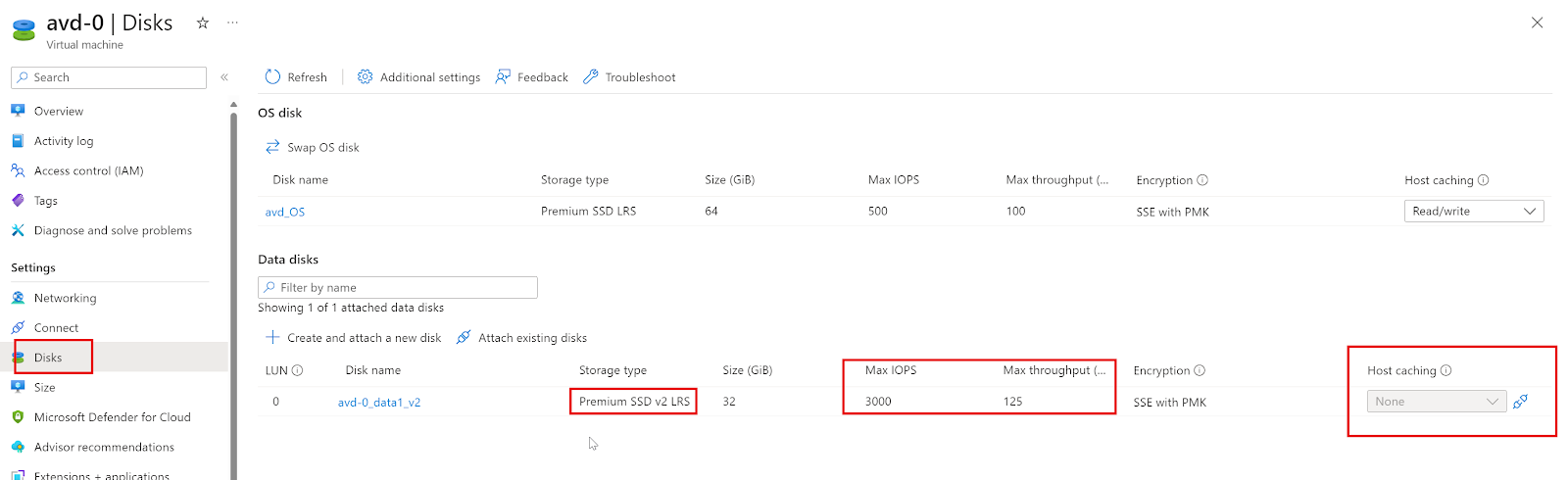This screenshot has width=1568, height=480.
Task: Click the favorite star icon next to Disks title
Action: [203, 23]
